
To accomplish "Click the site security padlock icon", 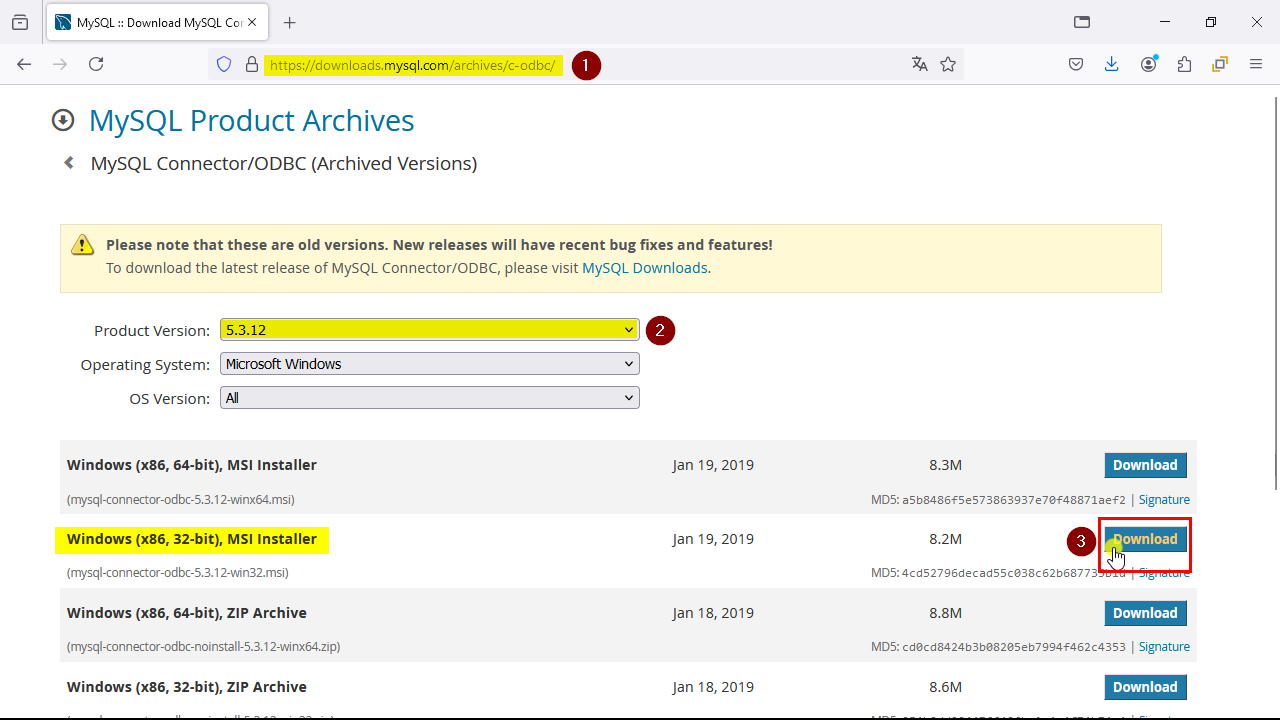I will click(251, 64).
